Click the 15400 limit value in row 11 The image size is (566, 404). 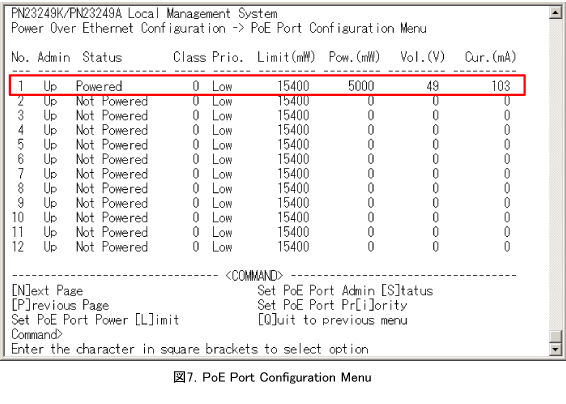293,232
